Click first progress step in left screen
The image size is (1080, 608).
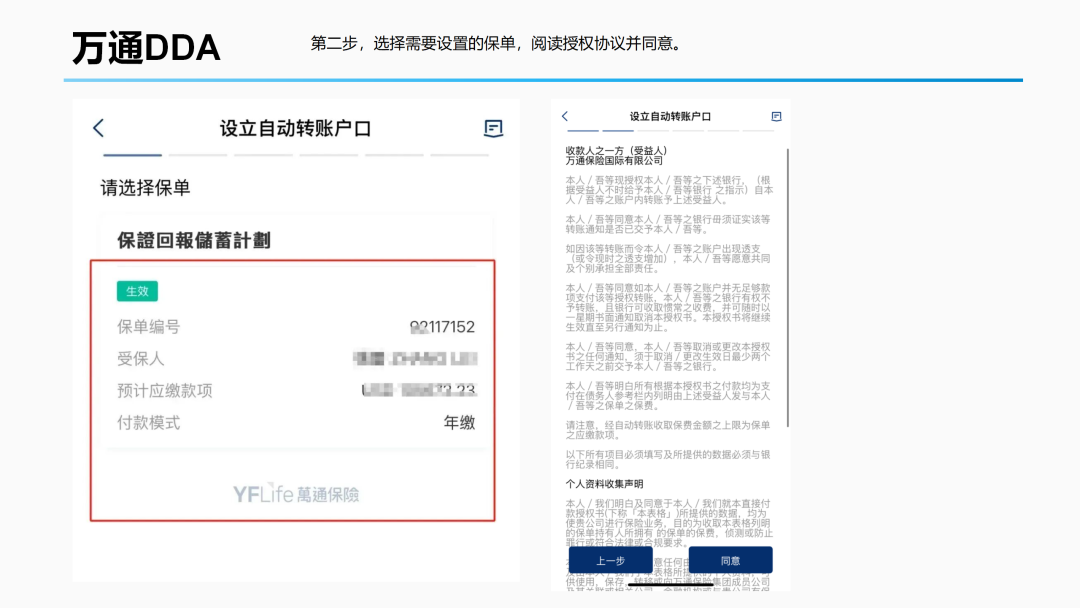tap(132, 155)
